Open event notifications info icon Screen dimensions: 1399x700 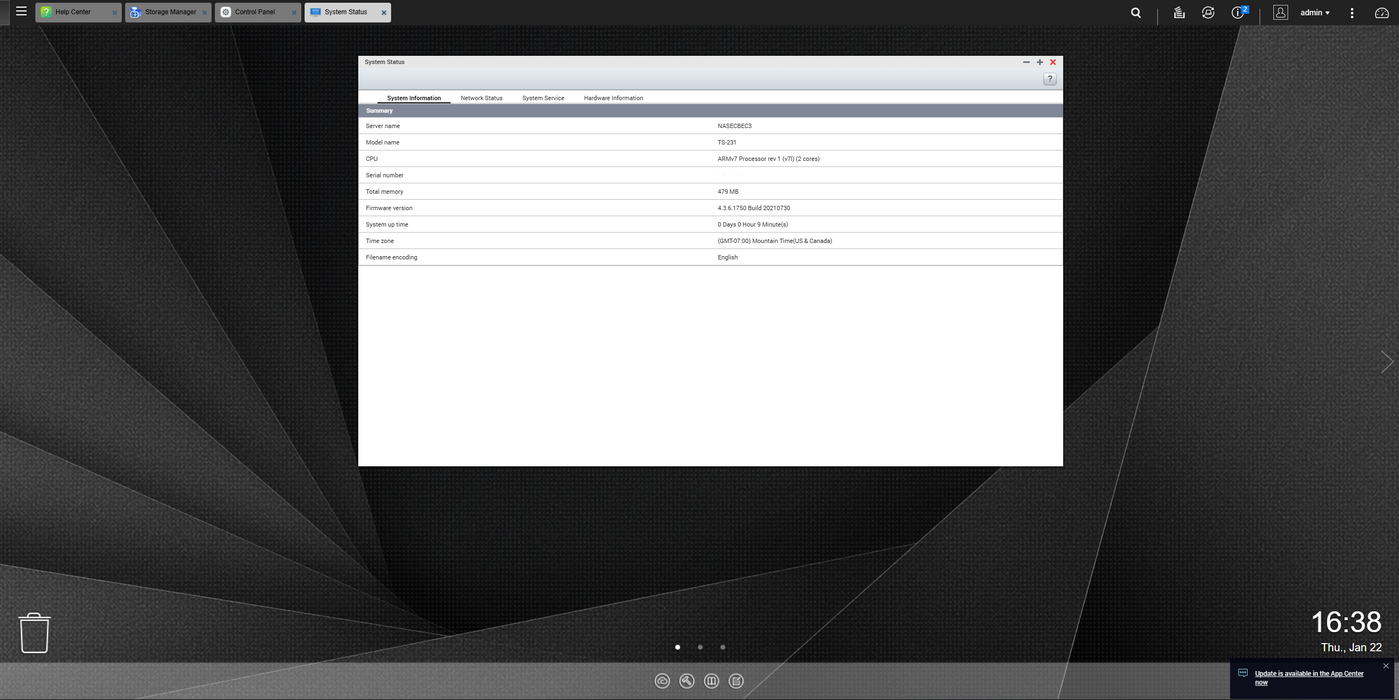point(1239,13)
